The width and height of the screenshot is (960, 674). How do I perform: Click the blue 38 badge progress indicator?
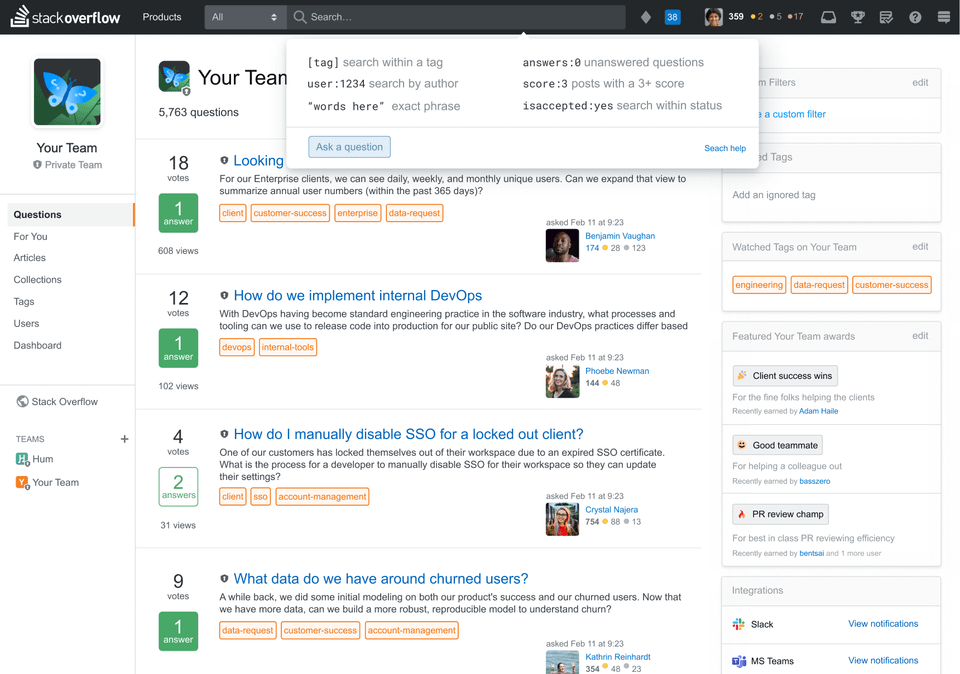(671, 16)
